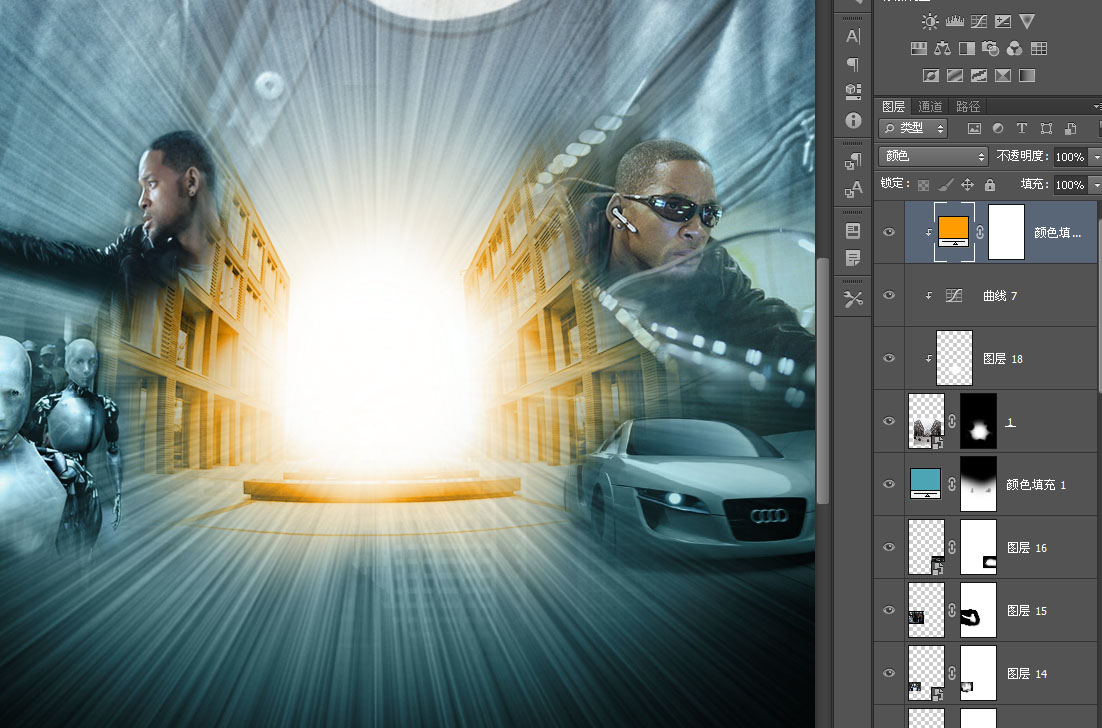Switch to the 通道 tab

coord(930,106)
